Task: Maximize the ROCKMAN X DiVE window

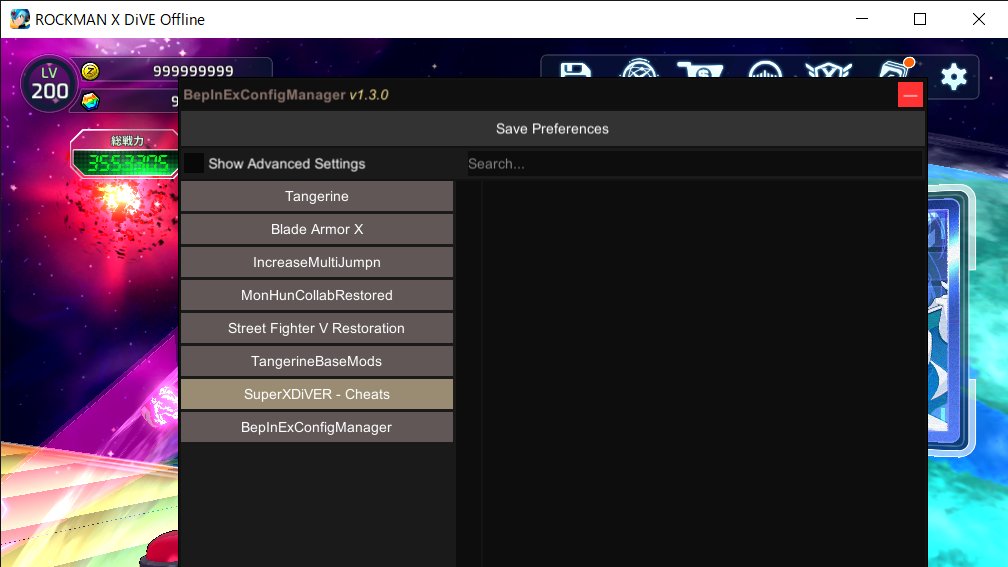Action: pos(920,19)
